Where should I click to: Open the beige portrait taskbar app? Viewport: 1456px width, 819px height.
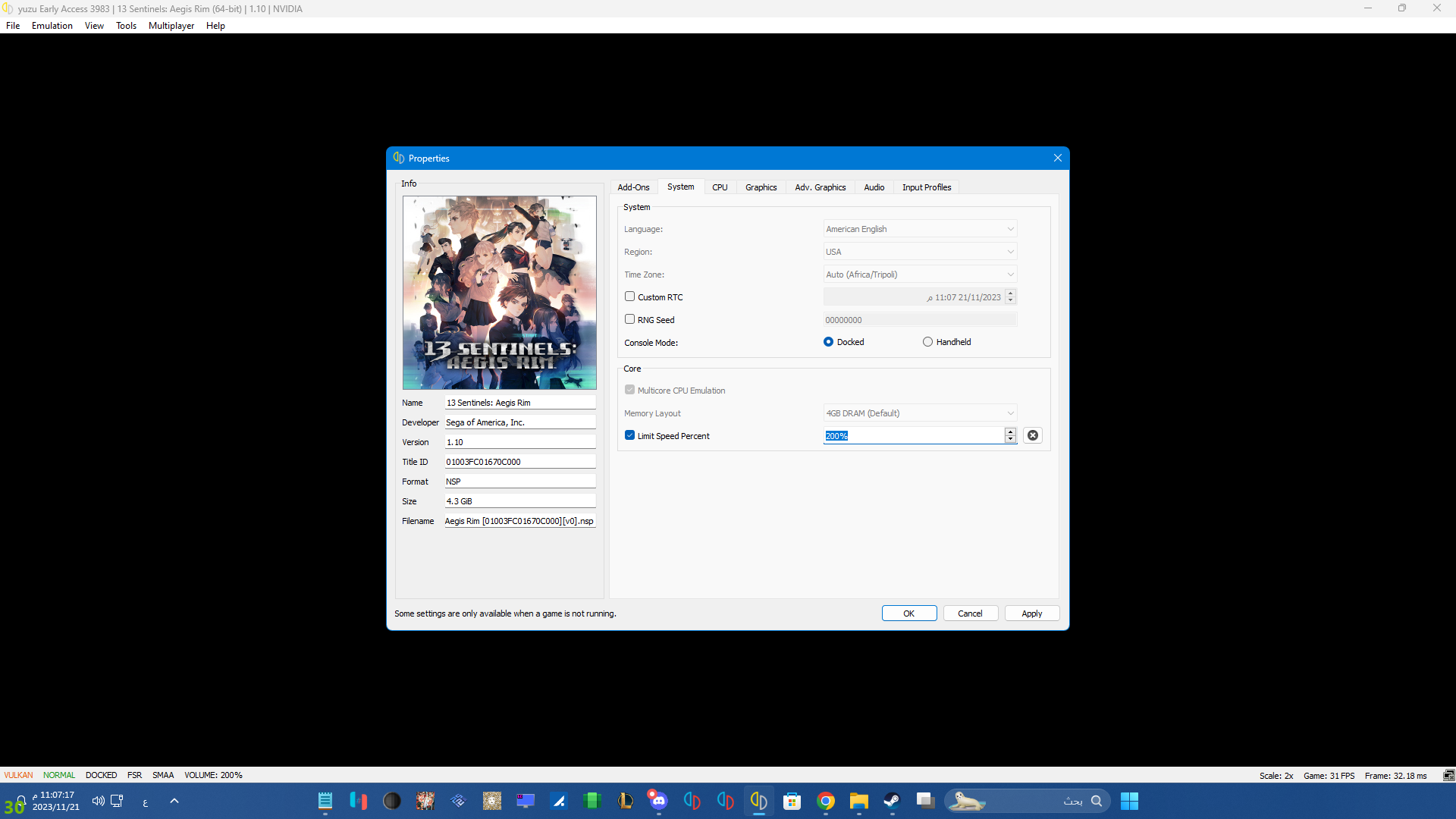pos(492,801)
